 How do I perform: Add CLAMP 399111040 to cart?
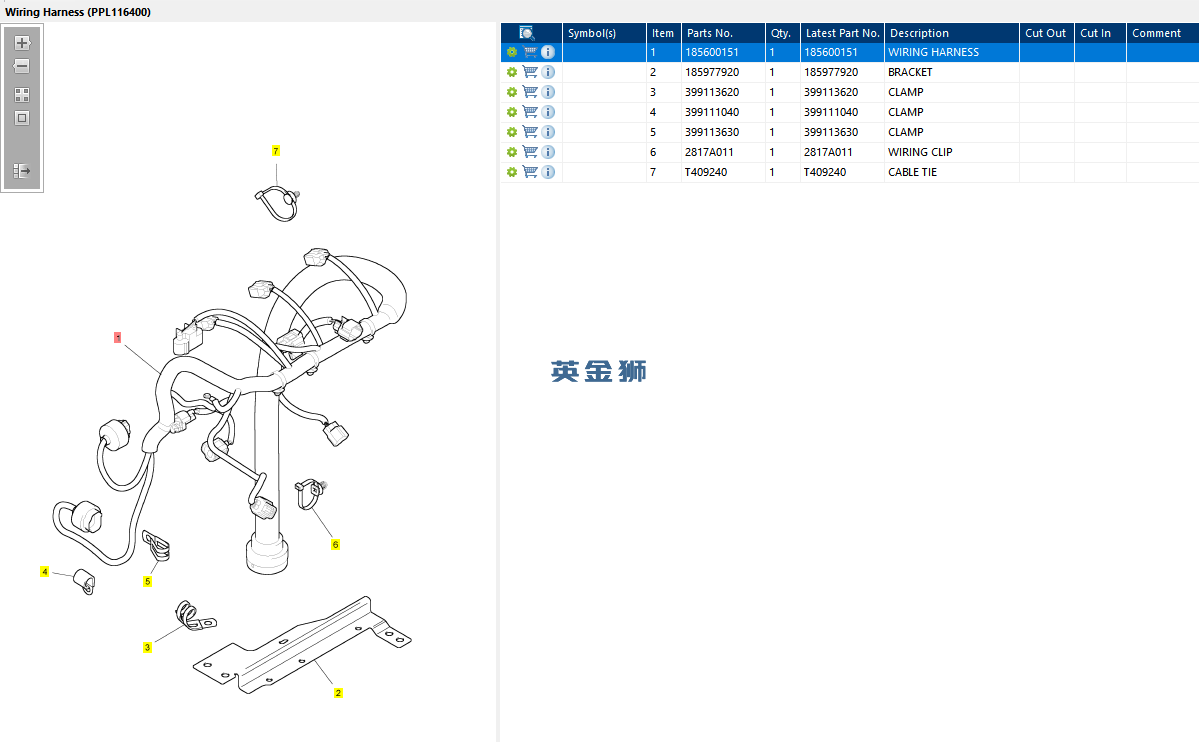pyautogui.click(x=530, y=112)
